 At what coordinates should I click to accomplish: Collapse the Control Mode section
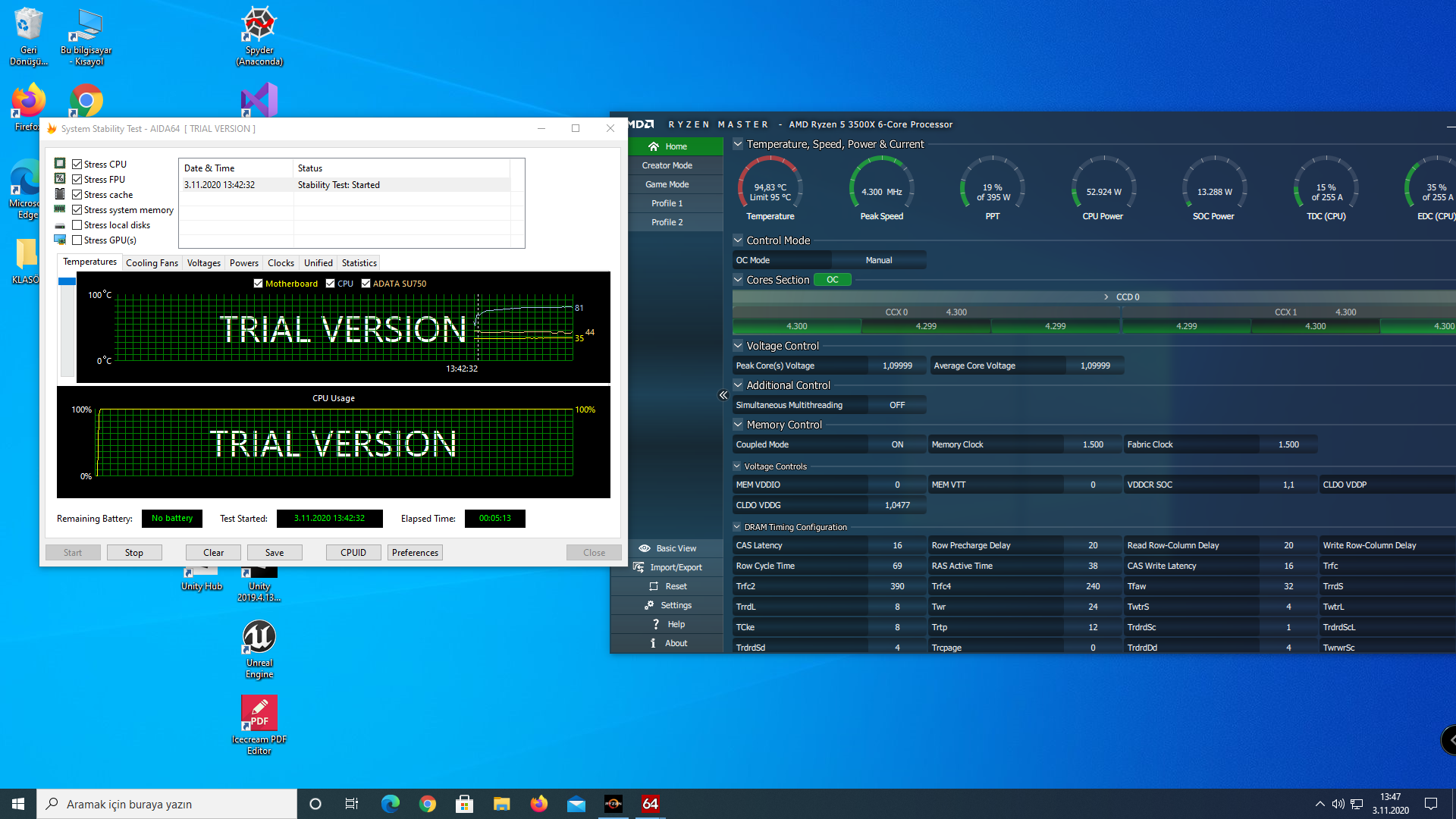pos(738,240)
